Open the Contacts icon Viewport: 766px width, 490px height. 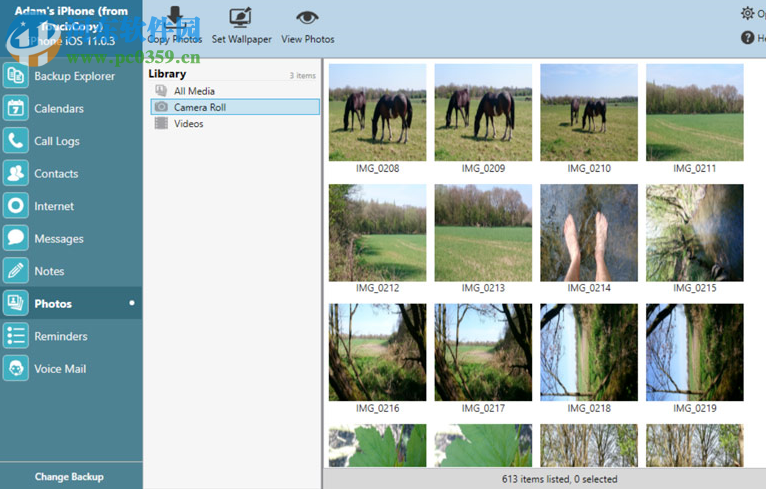16,173
